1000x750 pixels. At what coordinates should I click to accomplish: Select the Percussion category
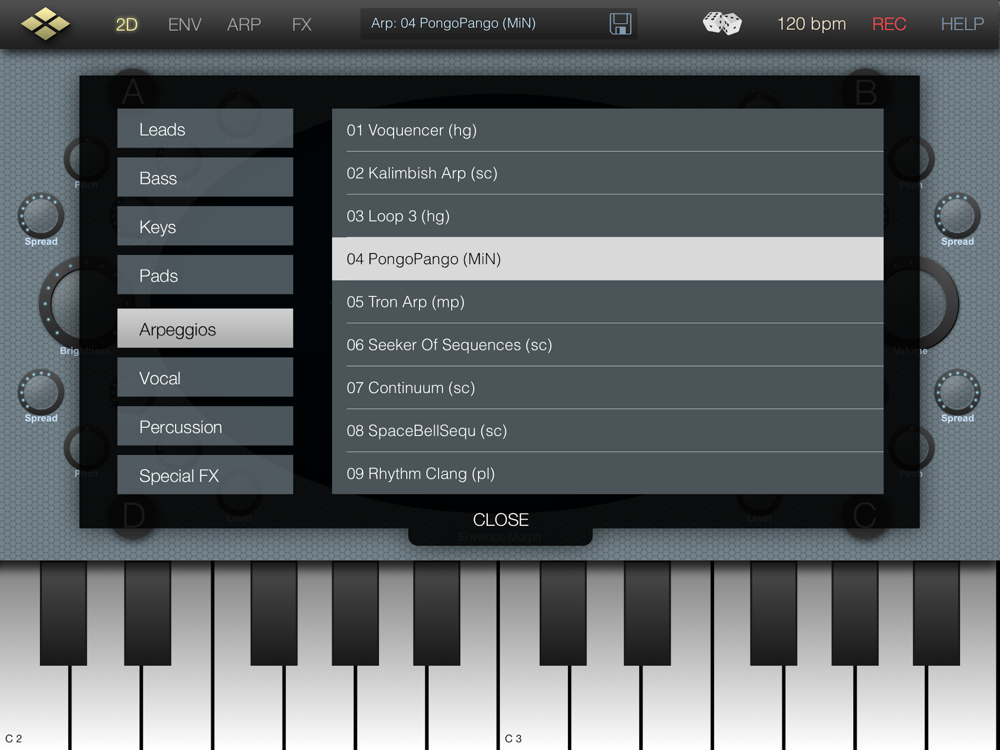coord(205,427)
